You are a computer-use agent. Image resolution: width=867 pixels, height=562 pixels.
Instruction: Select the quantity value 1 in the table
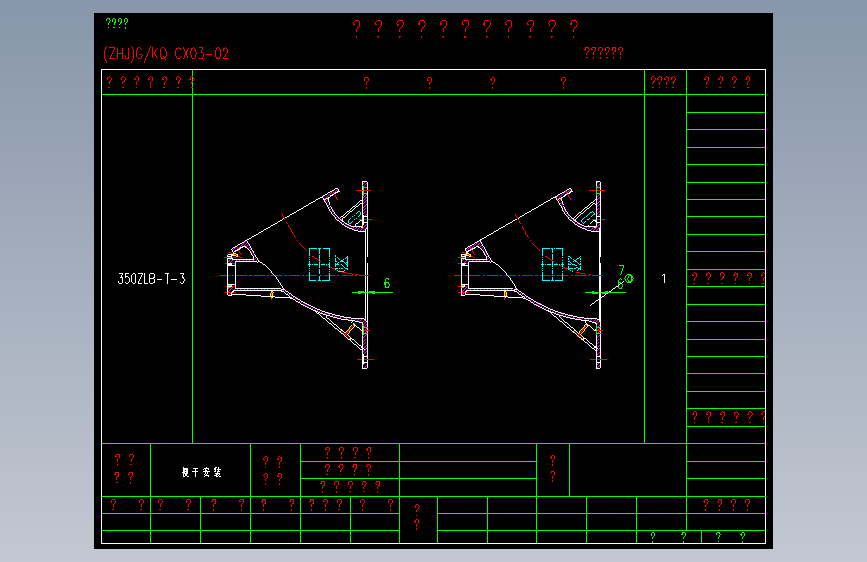664,279
